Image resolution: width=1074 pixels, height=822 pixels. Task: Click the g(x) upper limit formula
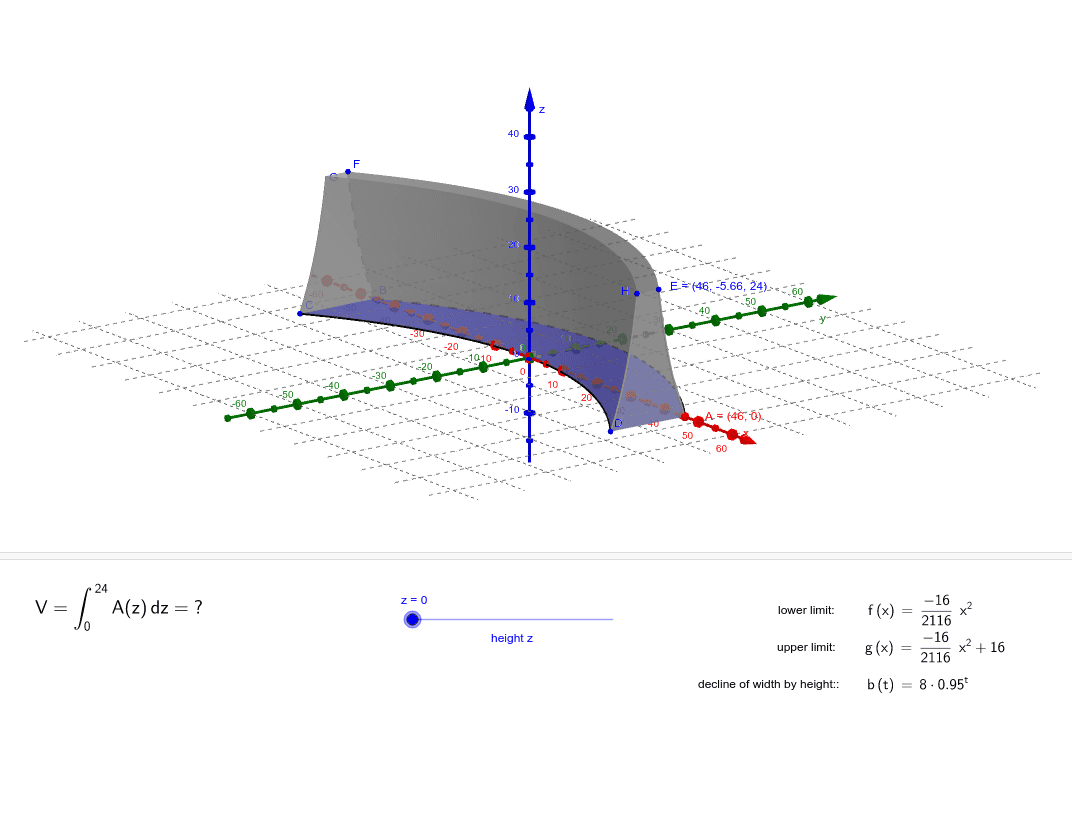pos(935,647)
